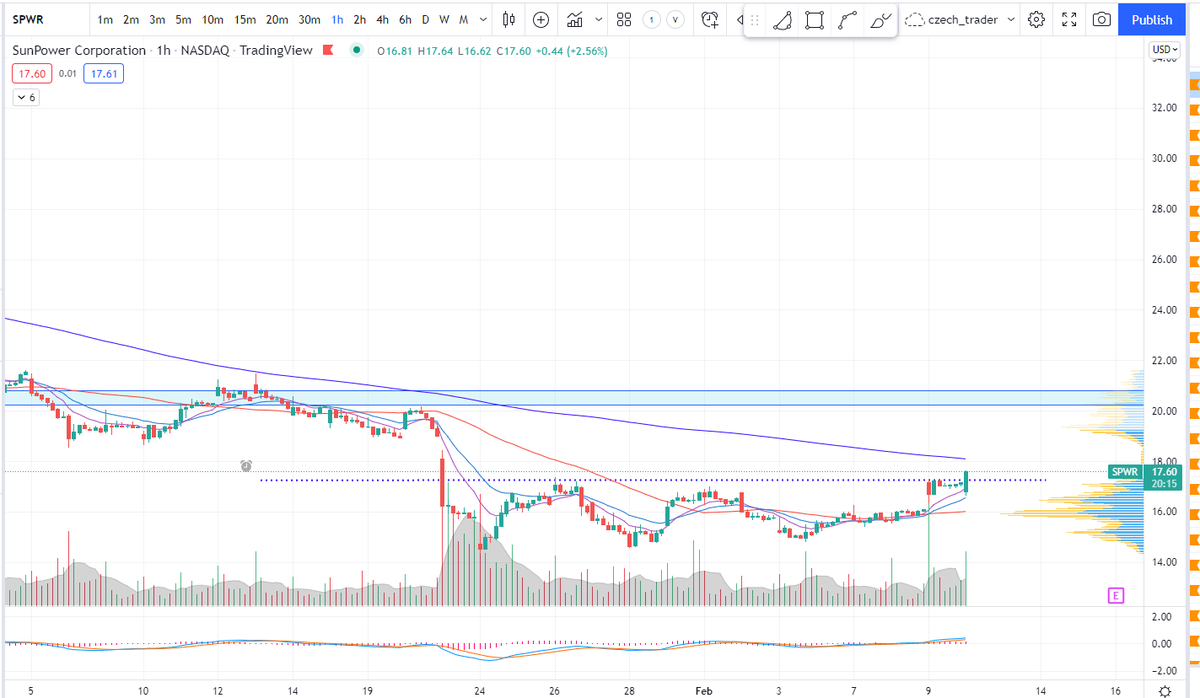Open chart settings gear in top toolbar
1200x698 pixels.
click(x=1036, y=19)
